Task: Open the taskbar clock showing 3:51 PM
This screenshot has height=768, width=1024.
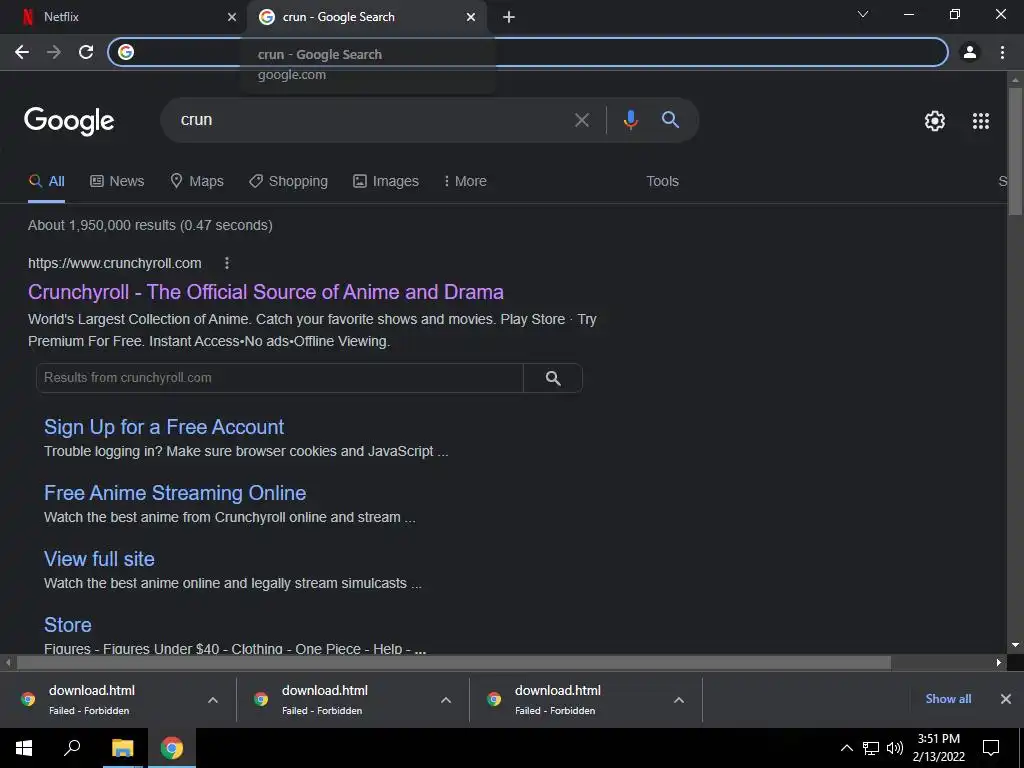Action: click(x=938, y=748)
